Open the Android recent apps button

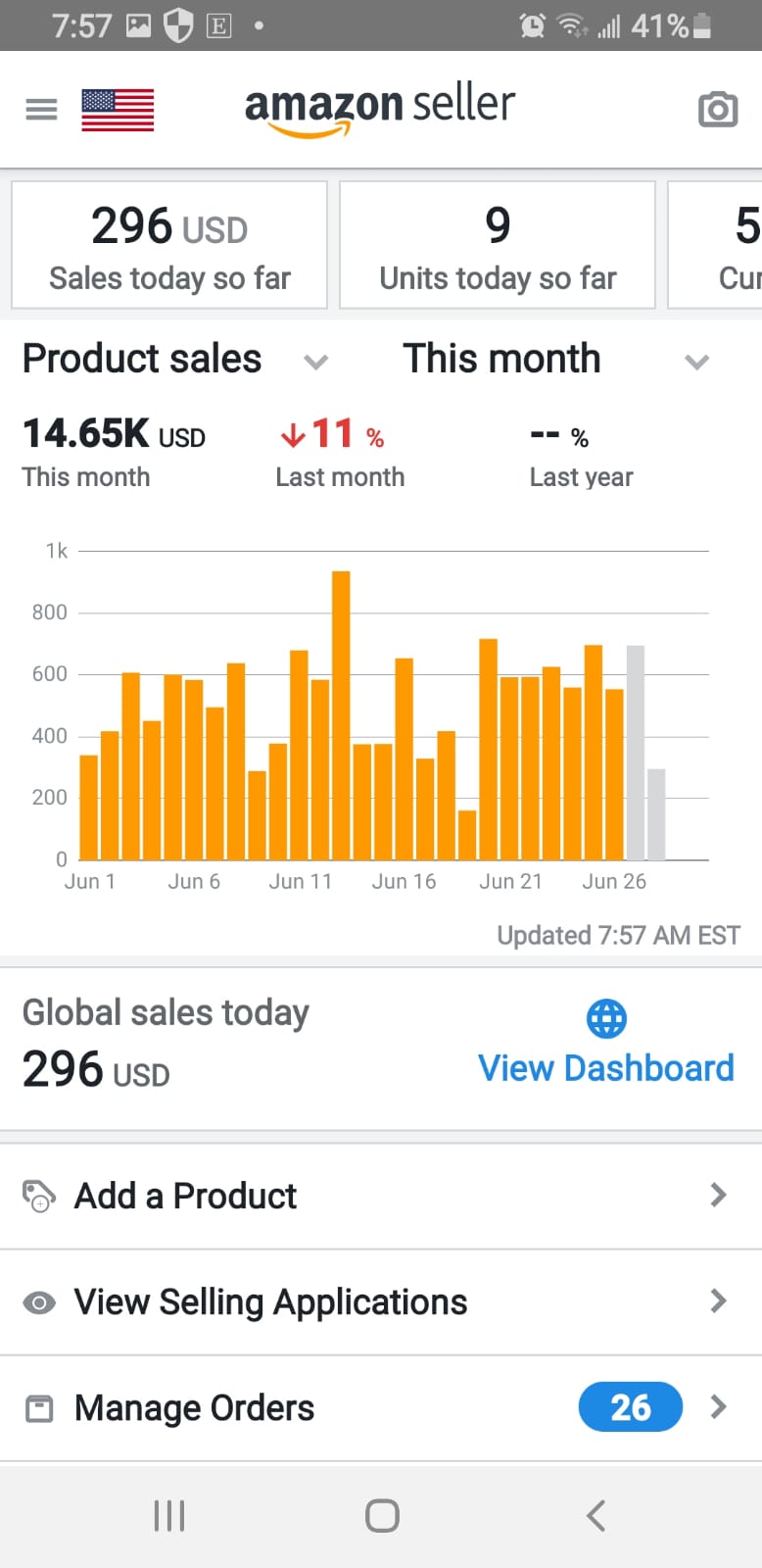click(x=169, y=1515)
